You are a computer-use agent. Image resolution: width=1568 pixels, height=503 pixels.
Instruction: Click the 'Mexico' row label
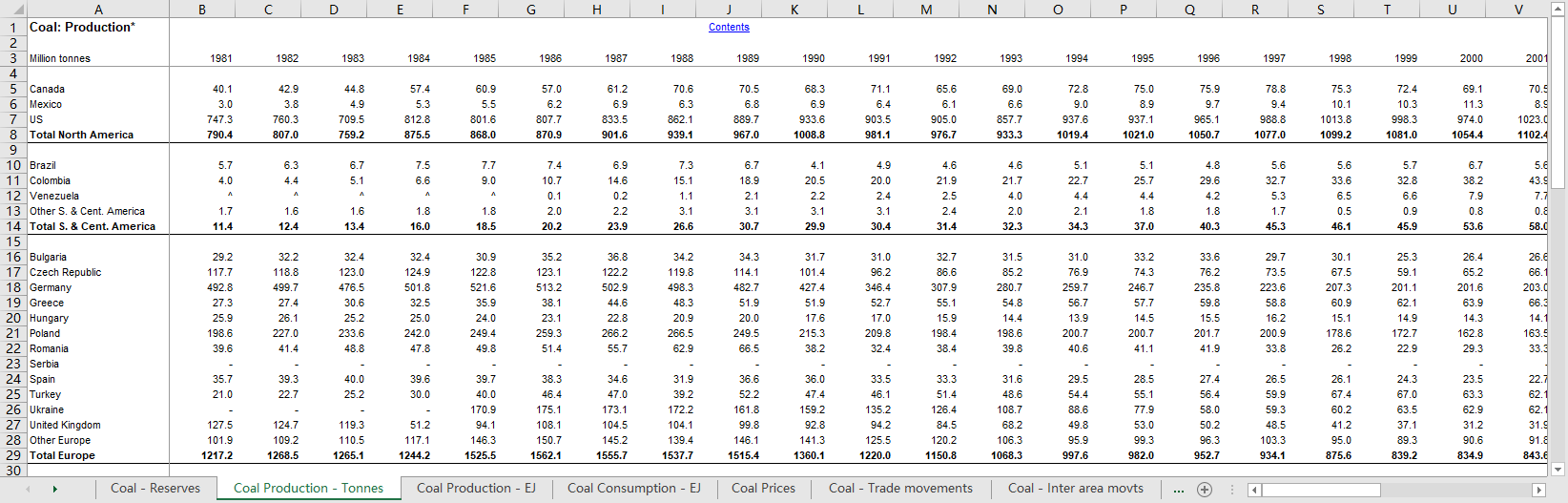[x=46, y=104]
